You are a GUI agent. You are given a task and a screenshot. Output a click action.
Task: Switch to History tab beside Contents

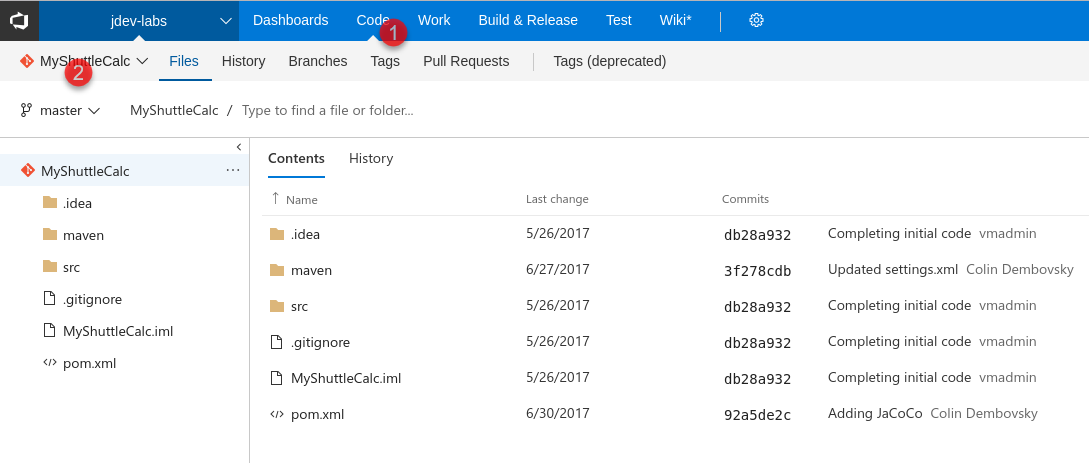point(371,158)
